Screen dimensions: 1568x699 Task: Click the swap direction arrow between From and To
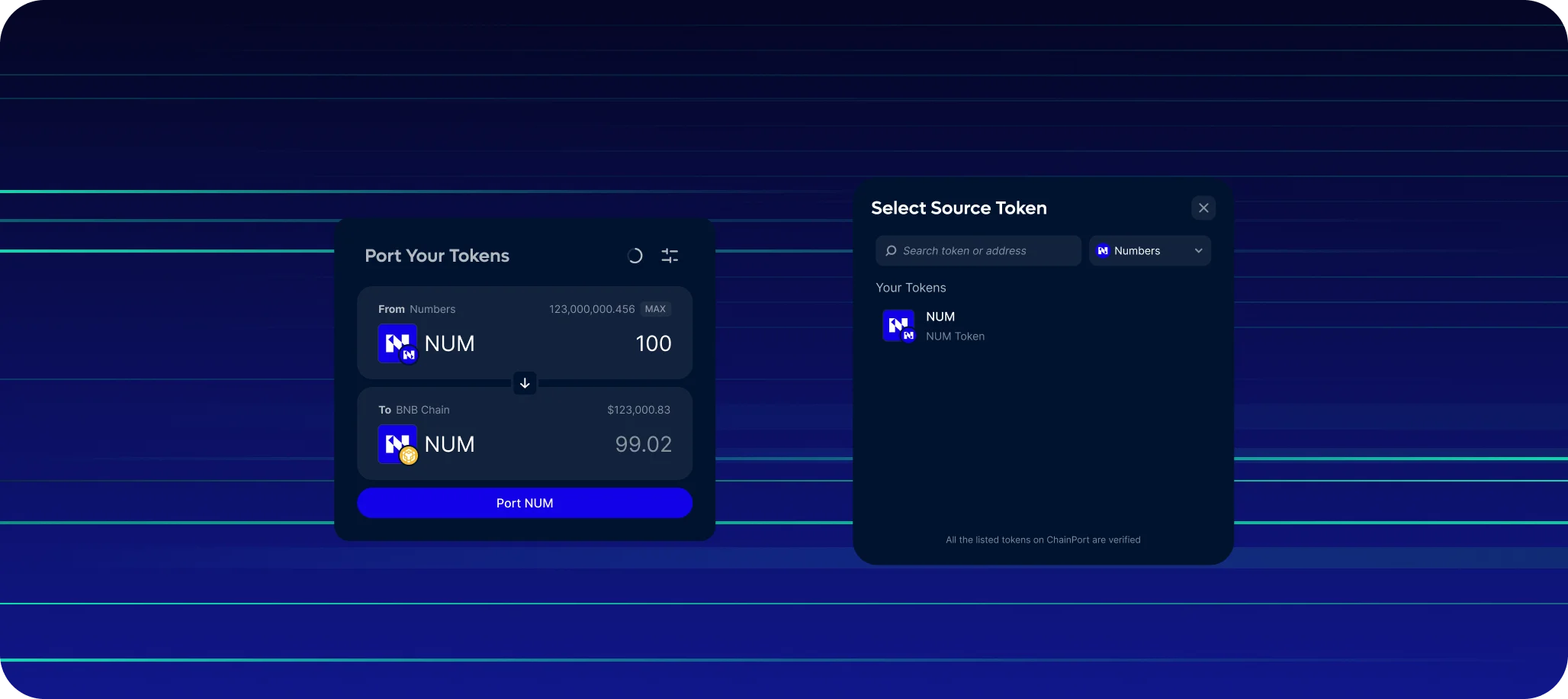(x=525, y=383)
